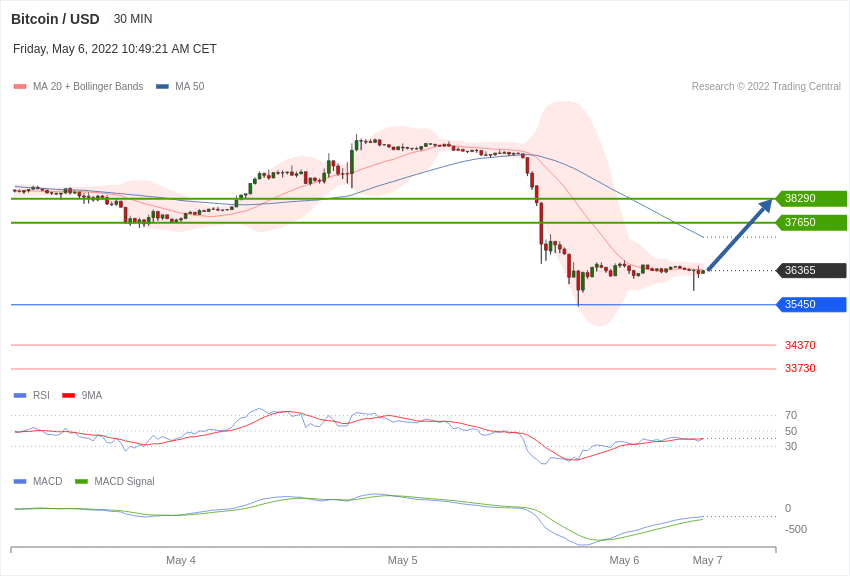This screenshot has height=576, width=850.
Task: Click the 38290 resistance price tag
Action: (x=812, y=198)
